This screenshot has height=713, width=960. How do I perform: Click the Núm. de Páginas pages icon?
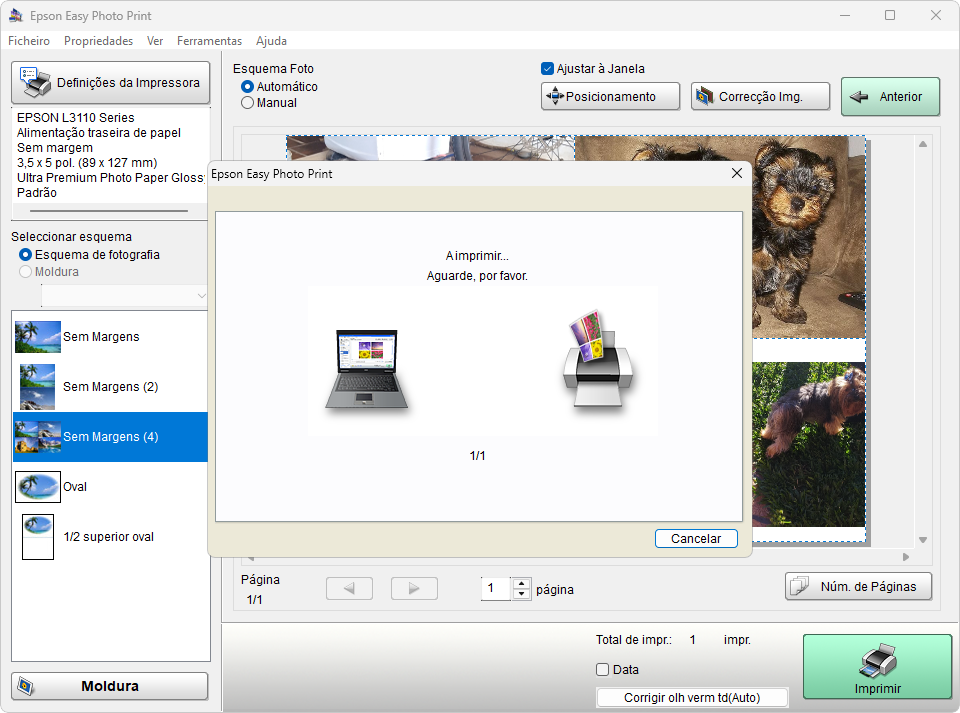(800, 586)
